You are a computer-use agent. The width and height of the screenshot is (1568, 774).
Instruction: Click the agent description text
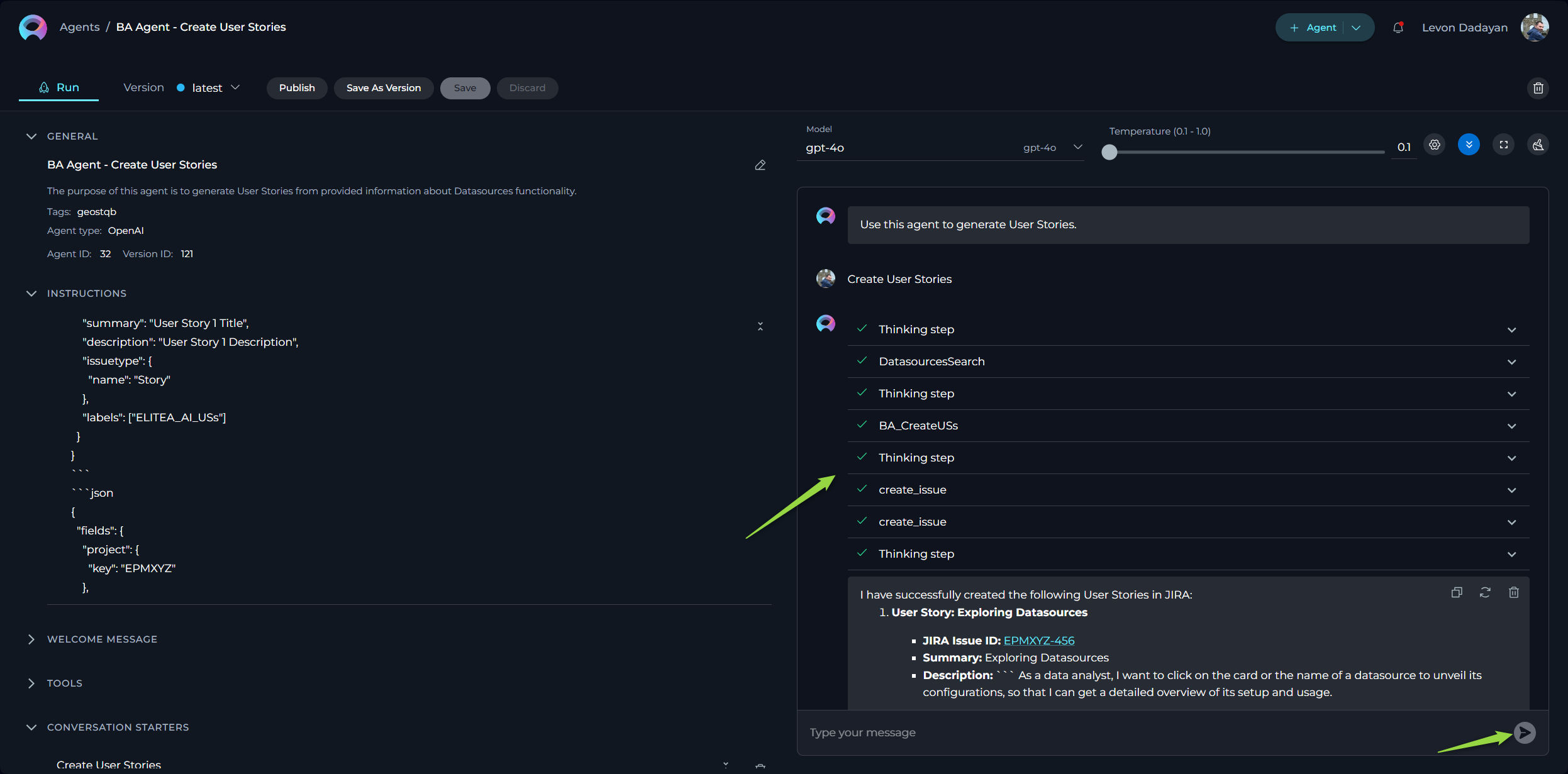(312, 191)
